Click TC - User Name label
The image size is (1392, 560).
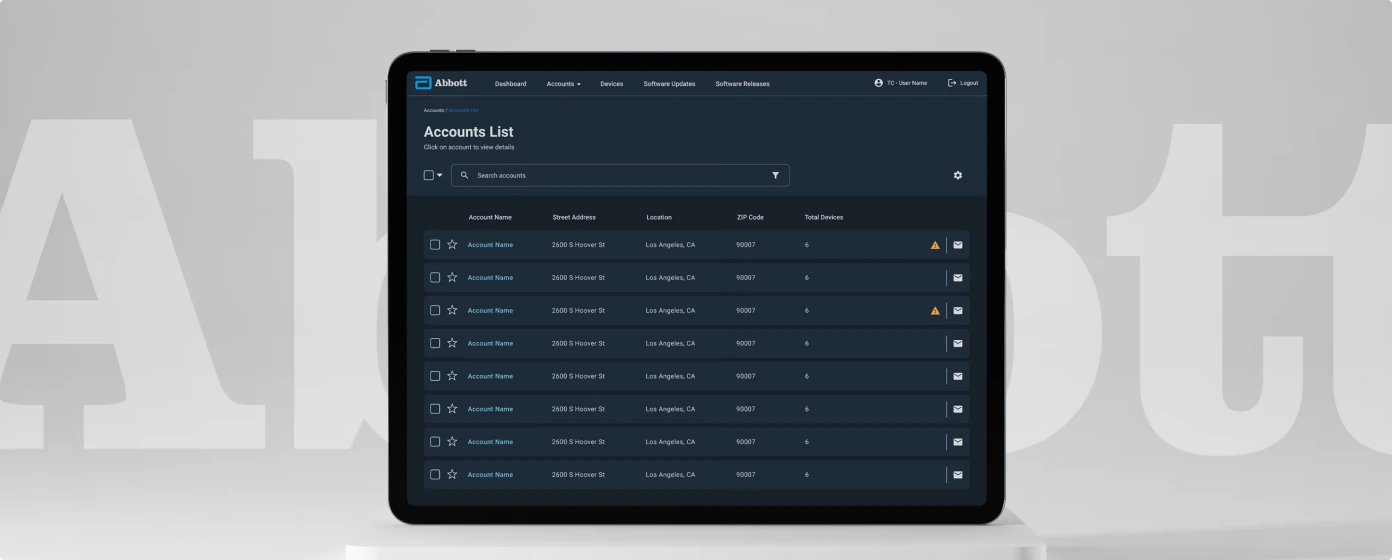907,83
